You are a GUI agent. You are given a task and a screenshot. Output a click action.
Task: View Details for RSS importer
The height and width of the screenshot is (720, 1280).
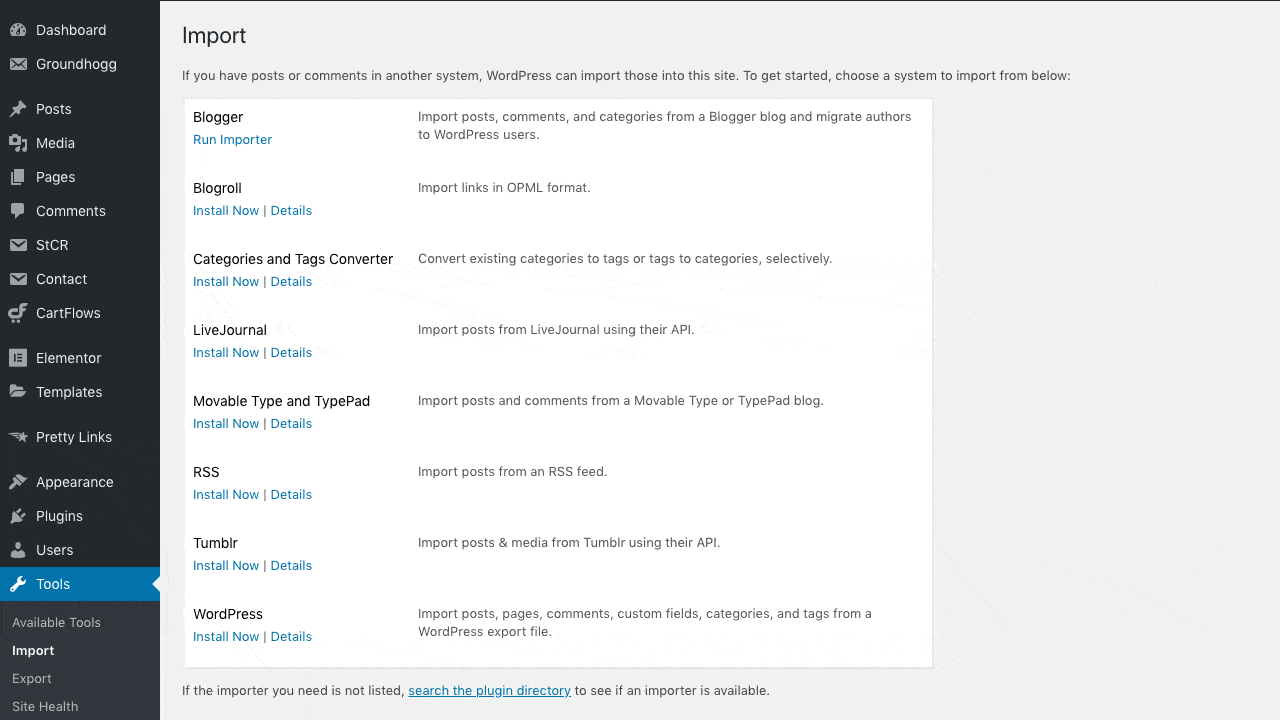[x=291, y=494]
